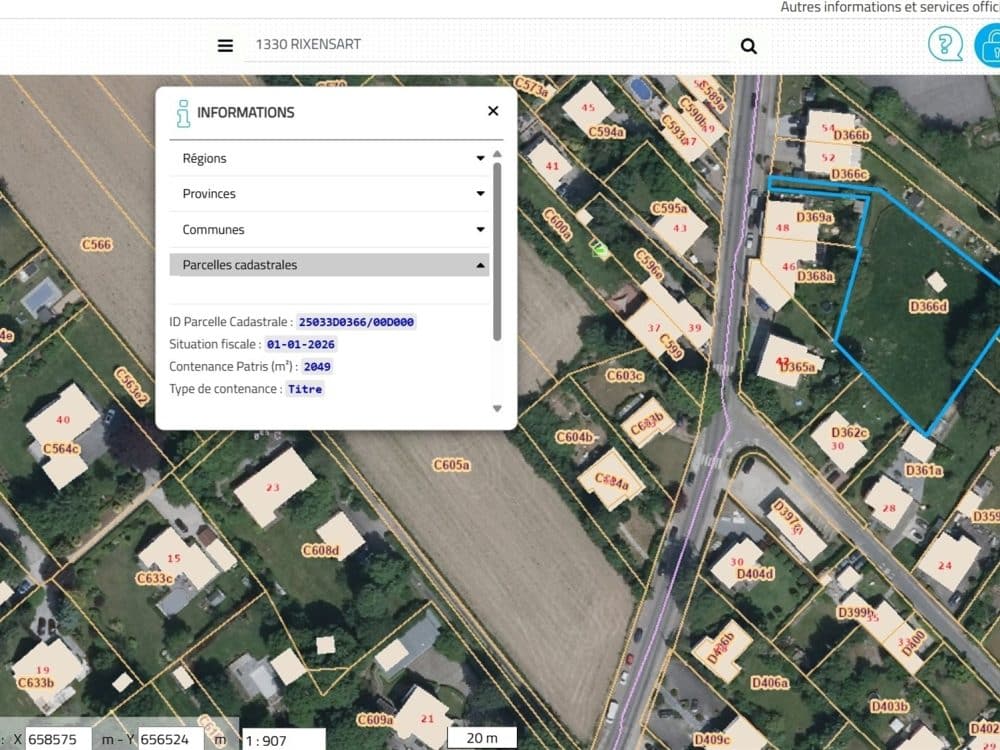Click building number 45 on map

tap(588, 107)
